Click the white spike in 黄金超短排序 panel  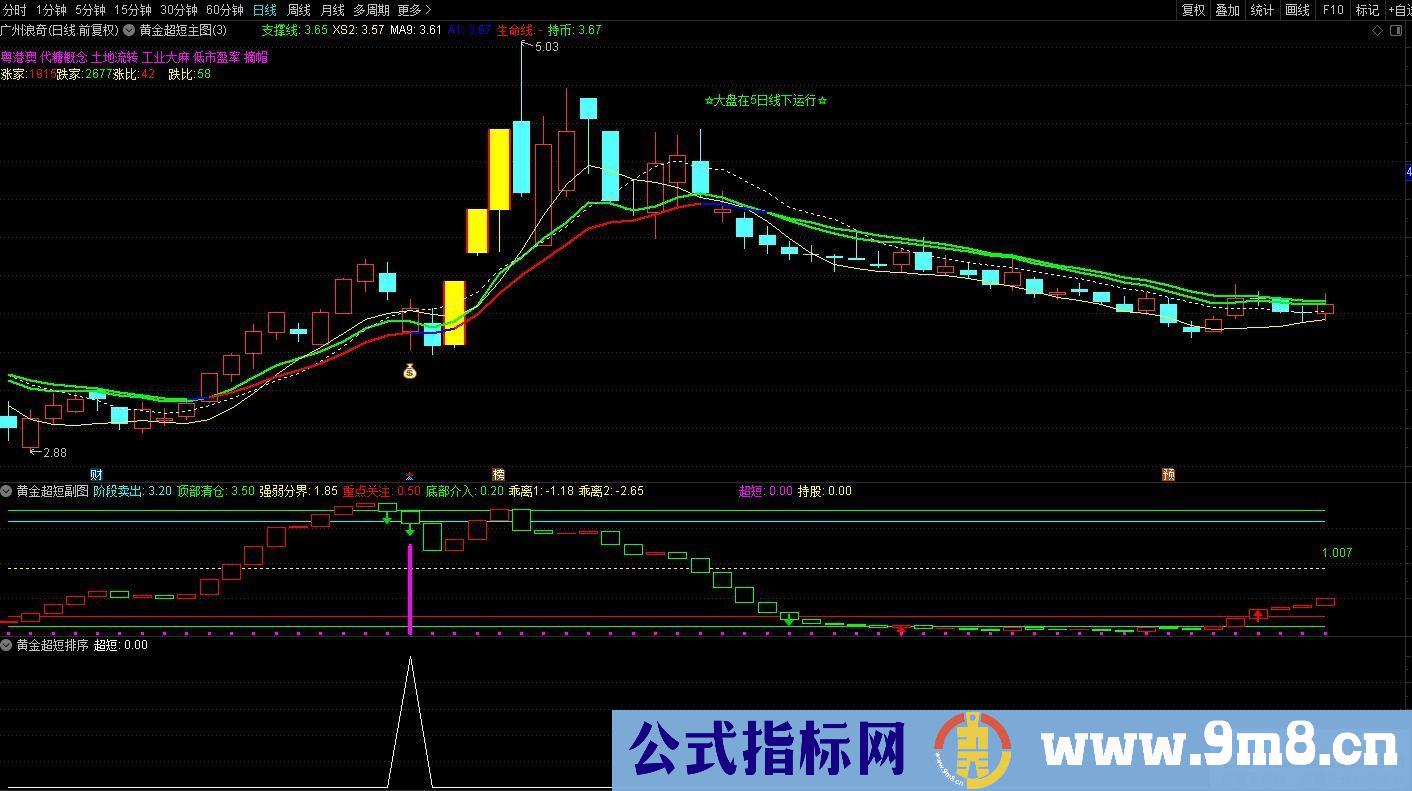coord(409,722)
